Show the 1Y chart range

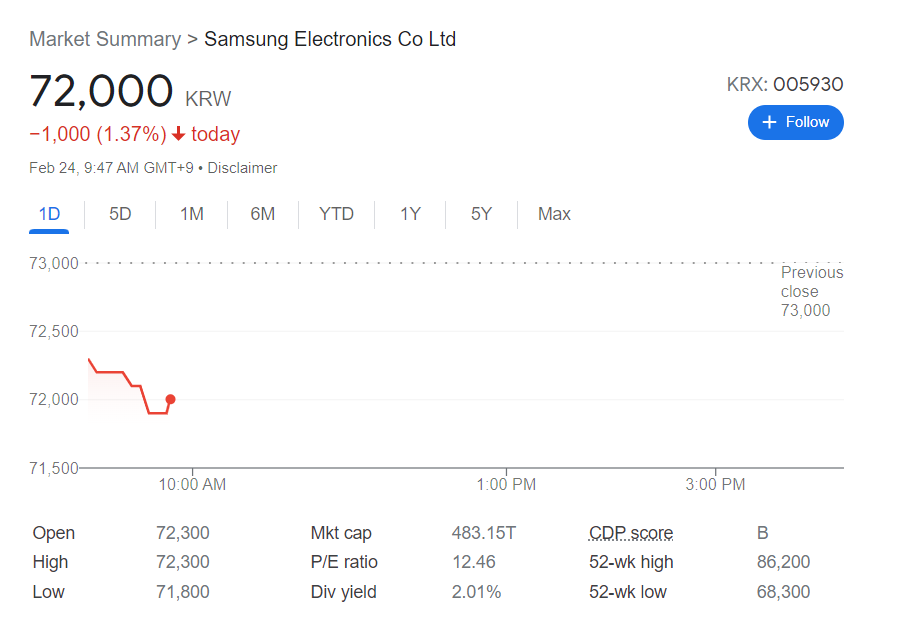coord(410,214)
